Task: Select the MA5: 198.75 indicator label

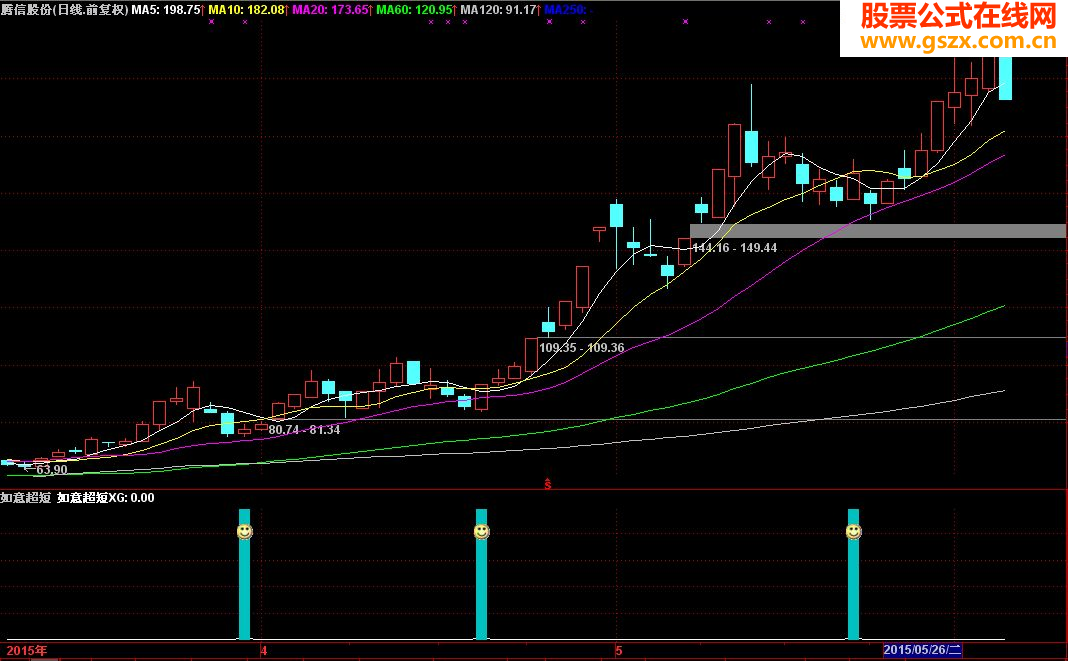Action: [x=166, y=10]
